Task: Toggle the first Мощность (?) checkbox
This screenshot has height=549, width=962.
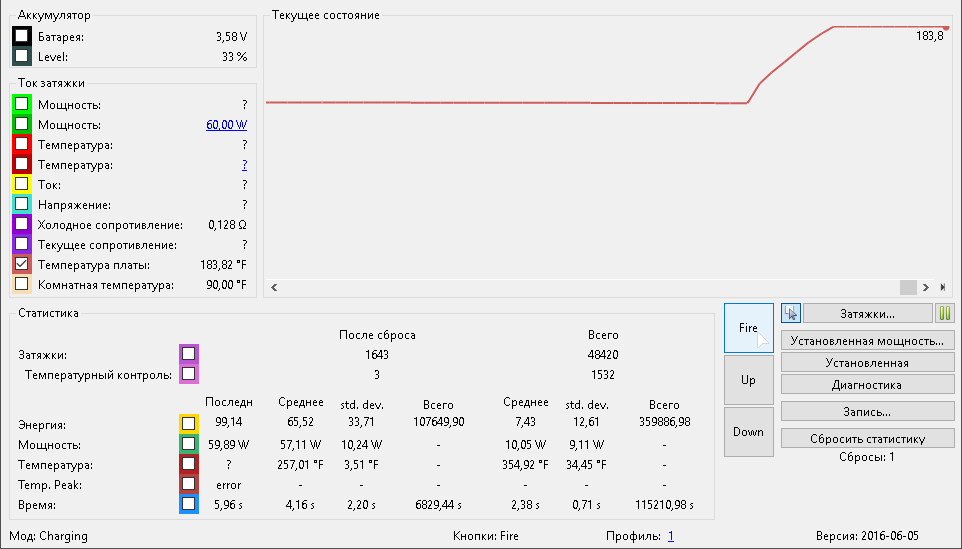Action: tap(21, 104)
